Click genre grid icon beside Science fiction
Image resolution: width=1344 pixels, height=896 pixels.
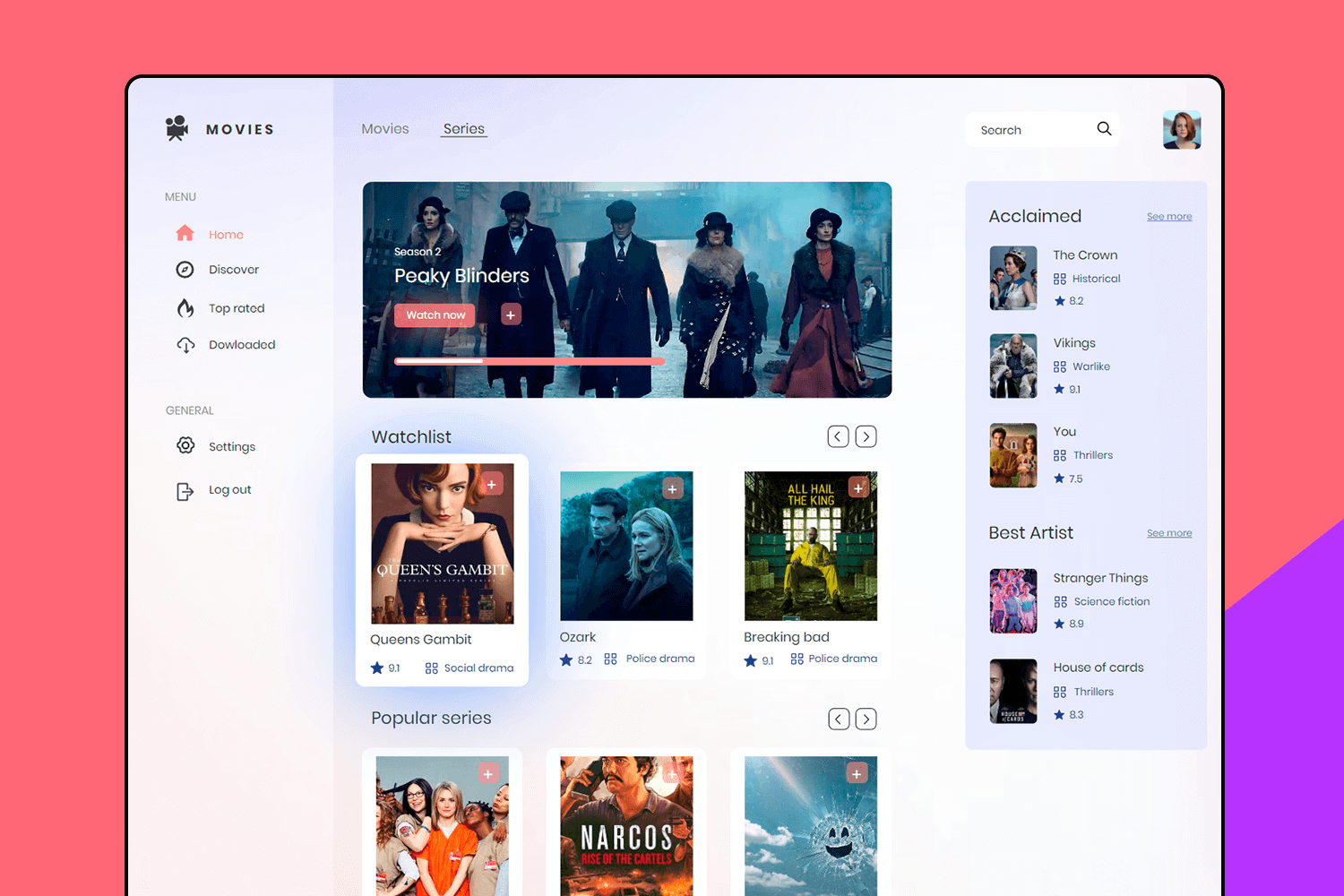(1060, 602)
